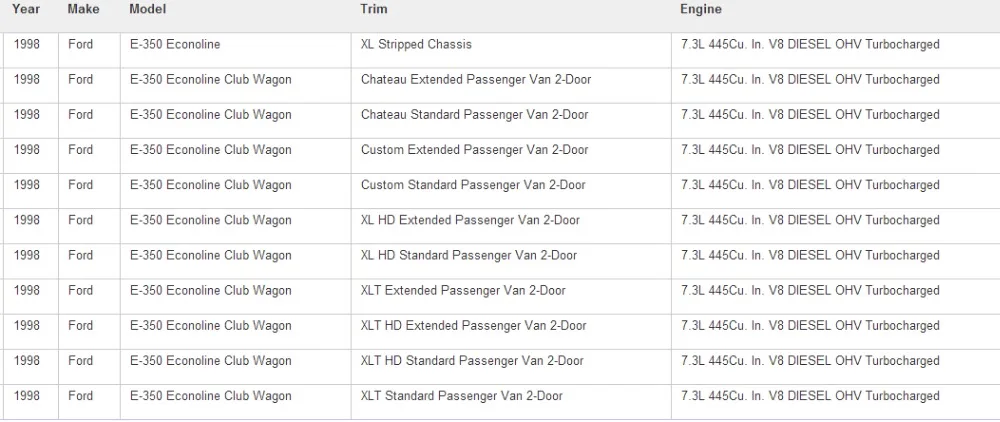Click the Custom Standard Passenger Van trim cell
Image resolution: width=1000 pixels, height=422 pixels.
point(473,185)
